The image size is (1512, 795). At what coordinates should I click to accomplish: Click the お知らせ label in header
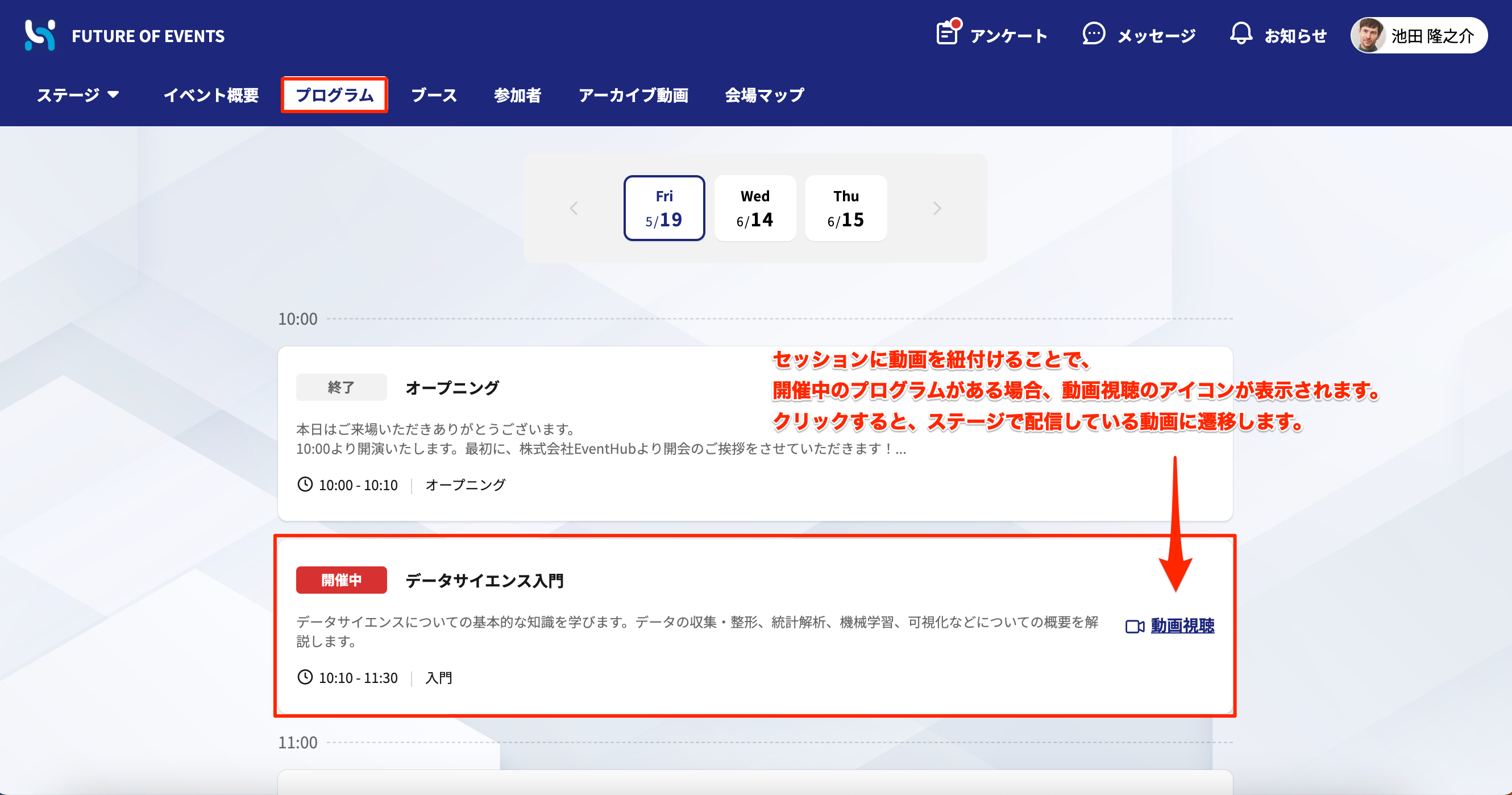(x=1295, y=36)
